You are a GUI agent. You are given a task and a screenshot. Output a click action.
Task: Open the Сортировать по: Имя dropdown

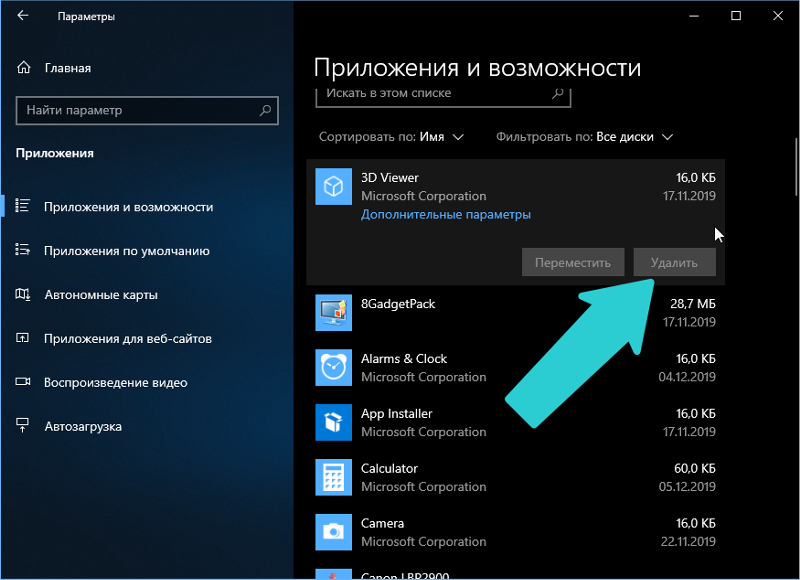tap(391, 137)
